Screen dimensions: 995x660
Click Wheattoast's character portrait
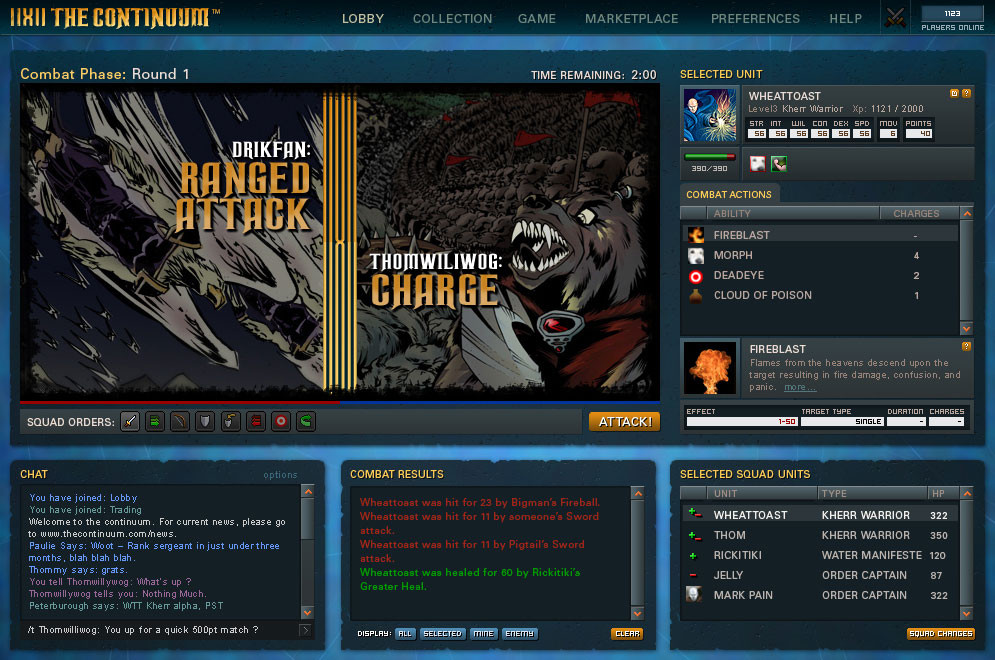[x=709, y=115]
